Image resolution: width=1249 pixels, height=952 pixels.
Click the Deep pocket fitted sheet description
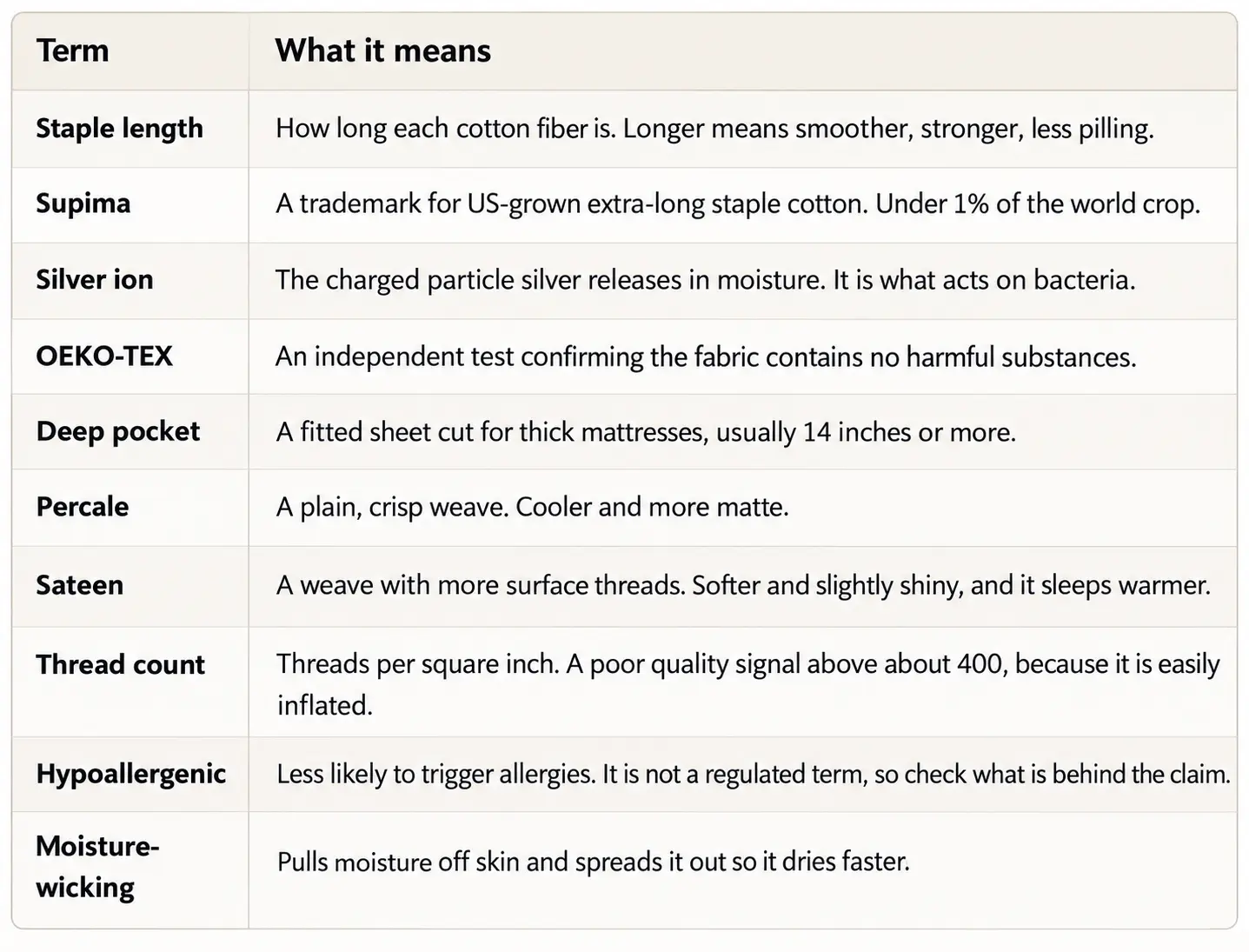[x=646, y=432]
